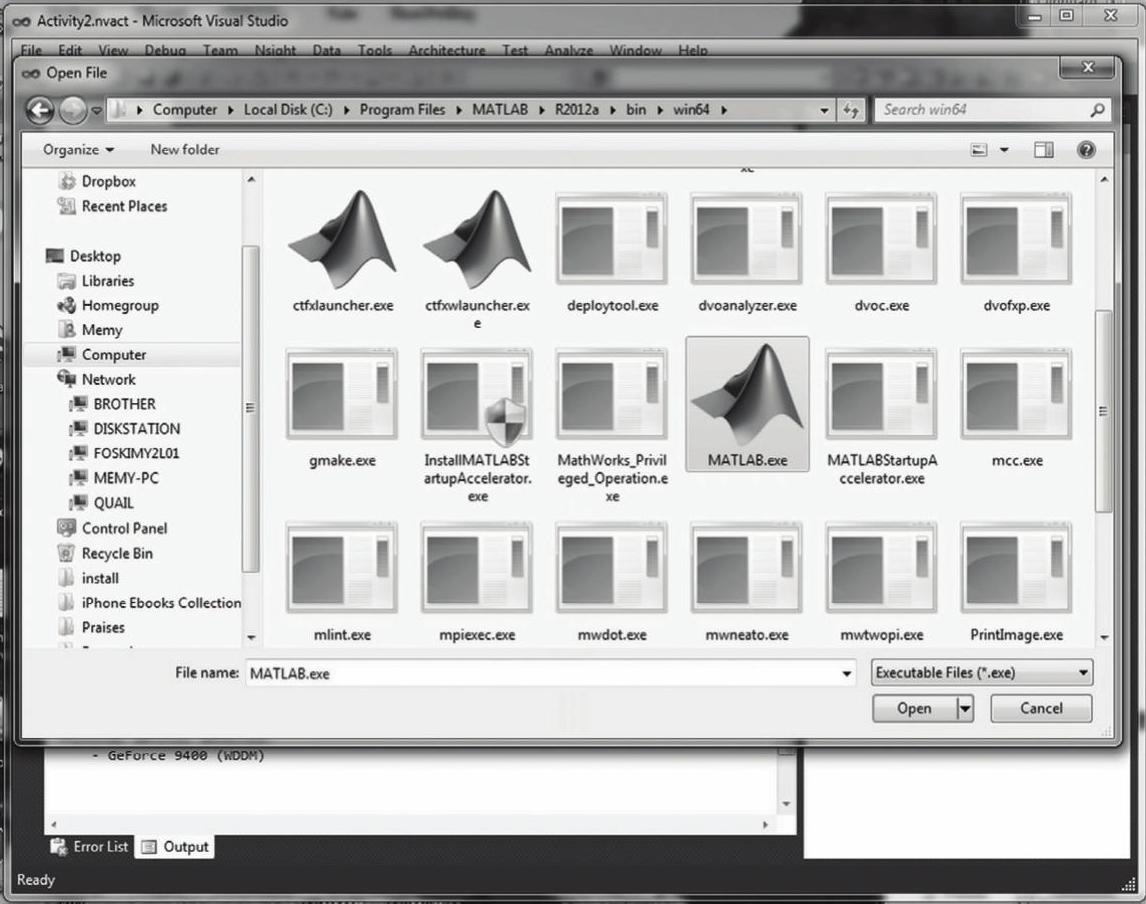Select the mcc.exe file icon

(1016, 395)
